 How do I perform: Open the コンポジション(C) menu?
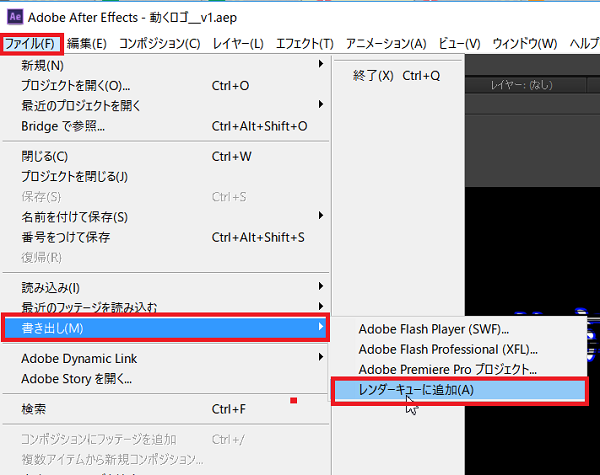pyautogui.click(x=160, y=44)
